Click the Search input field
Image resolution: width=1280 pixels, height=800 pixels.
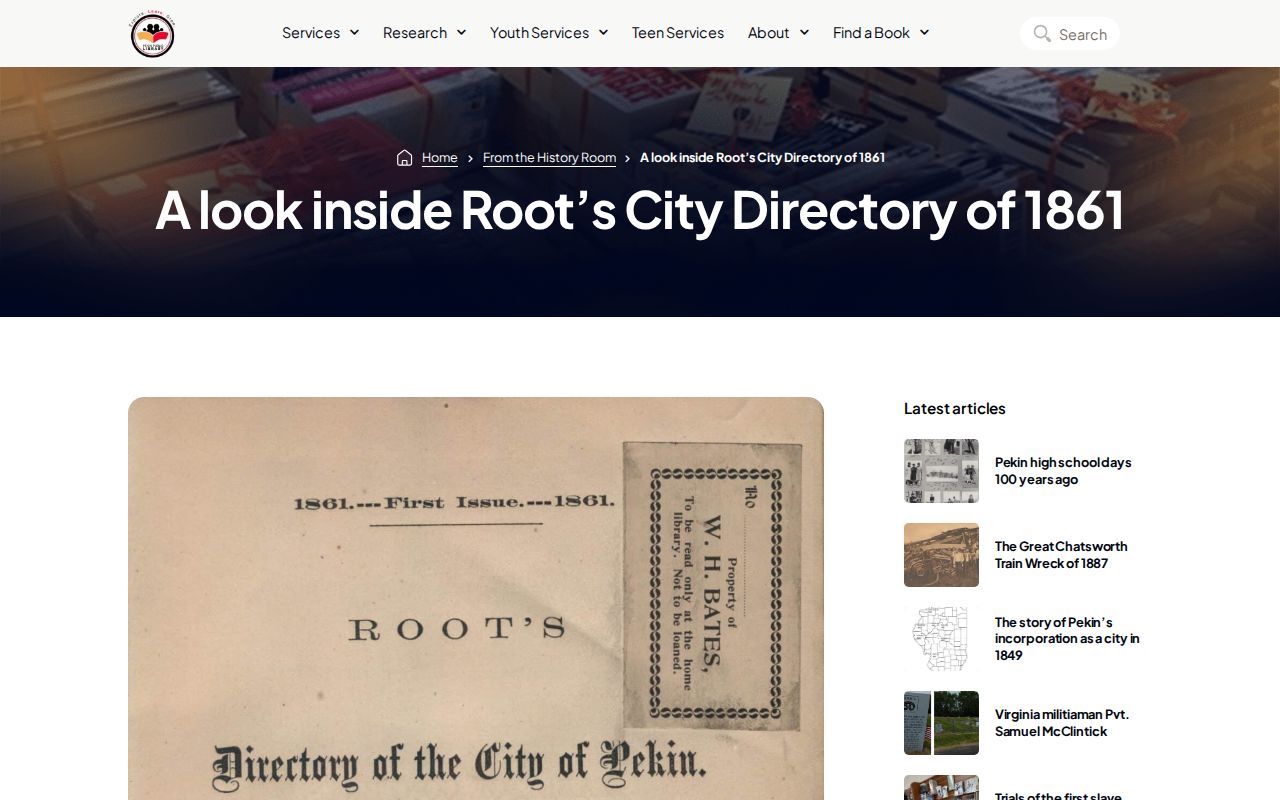tap(1070, 34)
